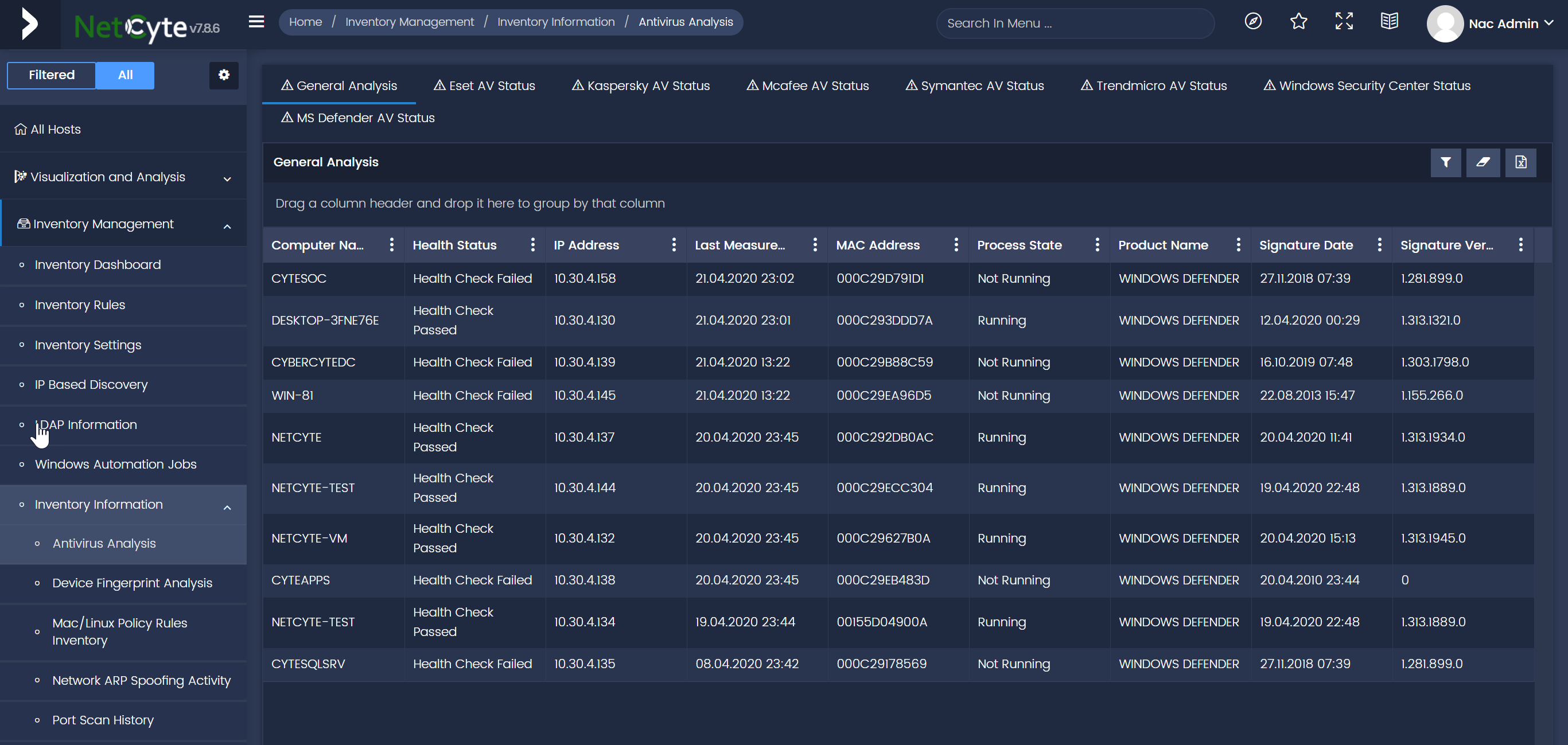Open the compass navigation icon

(1252, 22)
